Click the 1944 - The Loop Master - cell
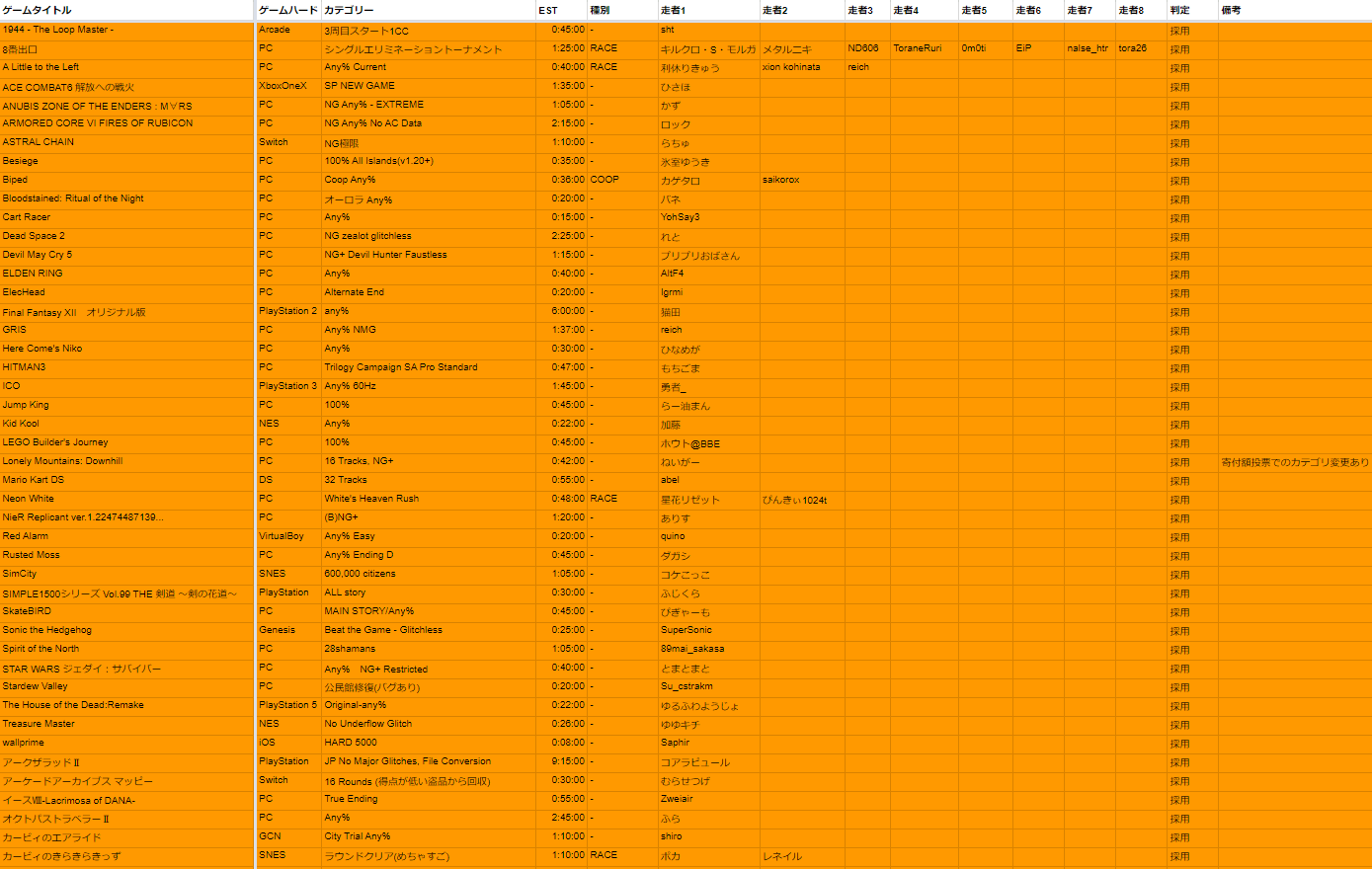This screenshot has width=1372, height=869. coord(127,31)
